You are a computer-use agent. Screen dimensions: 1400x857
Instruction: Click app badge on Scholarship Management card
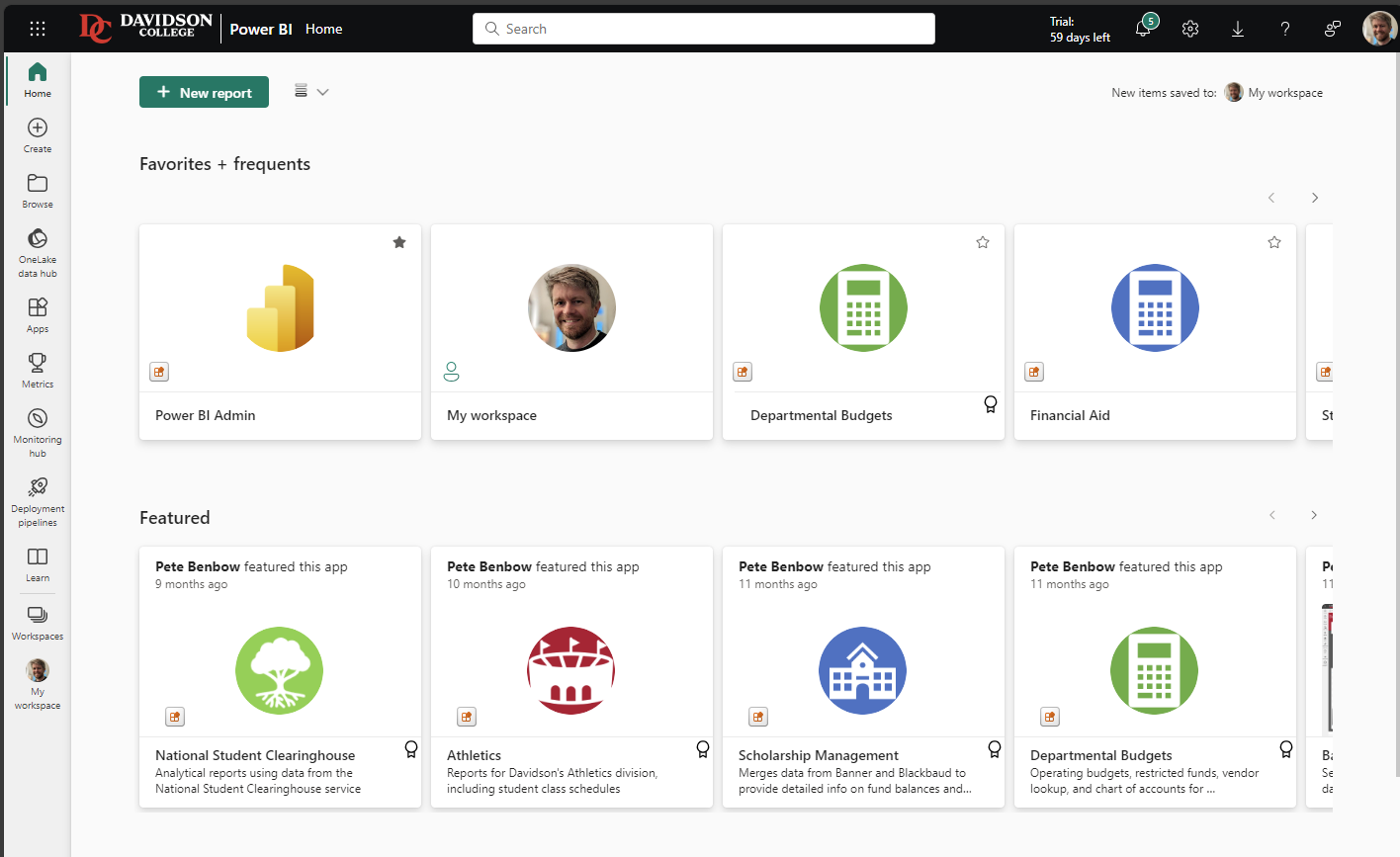[x=758, y=717]
